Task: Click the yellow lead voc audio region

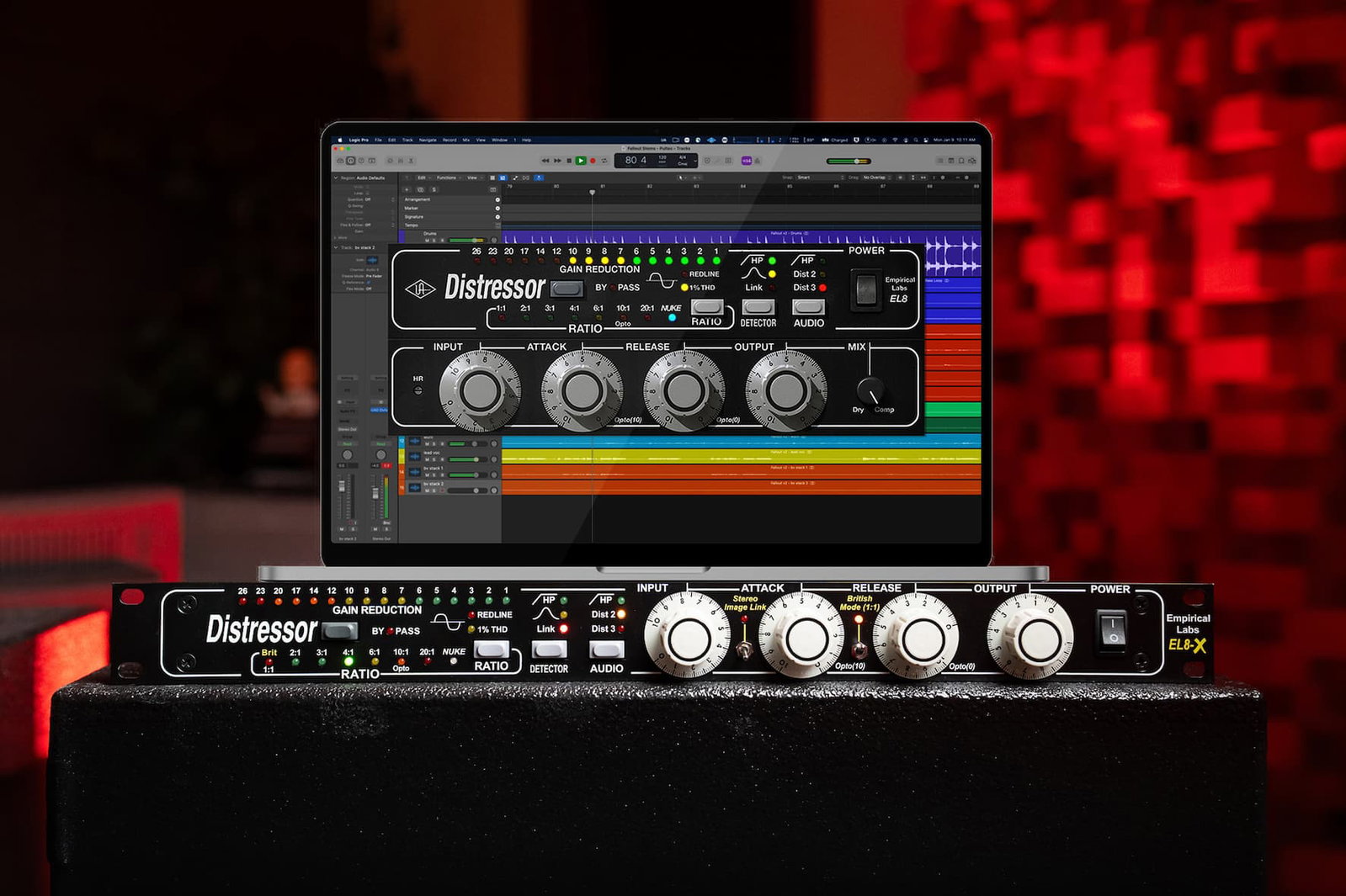Action: coord(741,457)
